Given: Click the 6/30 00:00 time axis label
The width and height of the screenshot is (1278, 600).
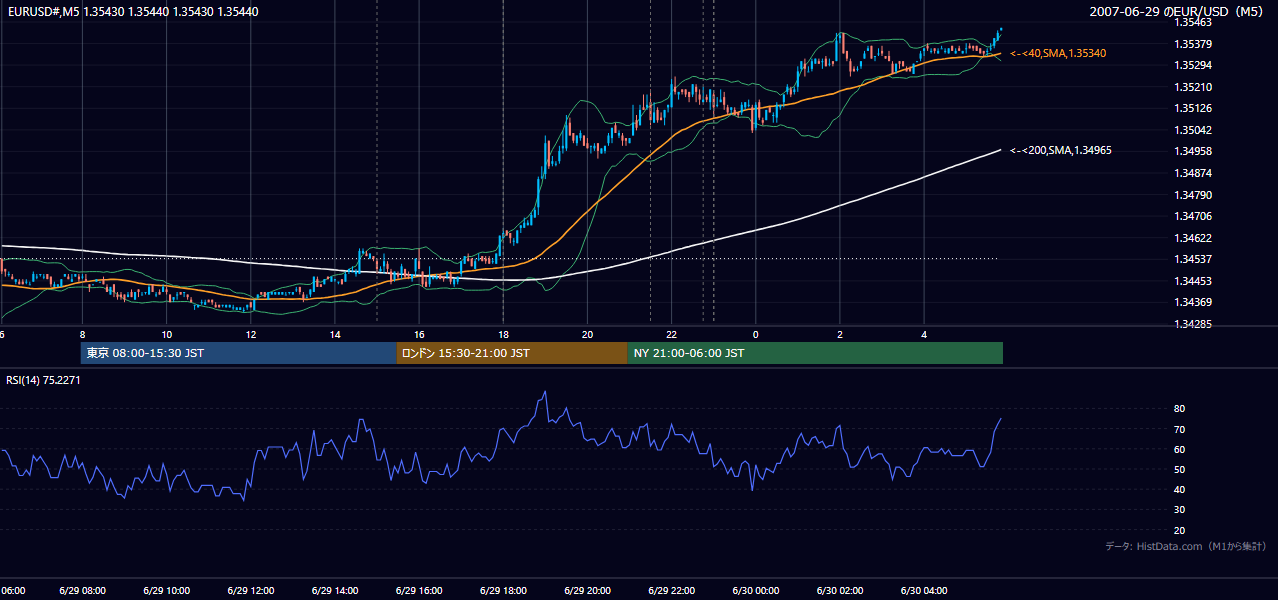Looking at the screenshot, I should [755, 591].
